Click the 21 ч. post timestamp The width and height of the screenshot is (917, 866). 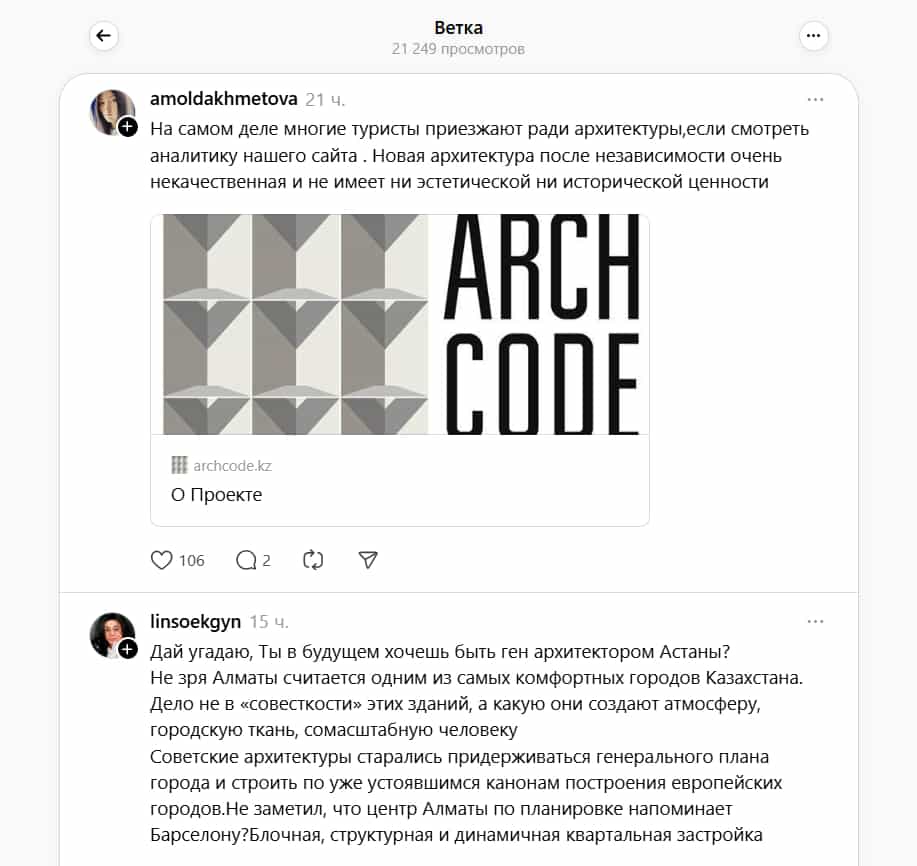point(325,99)
